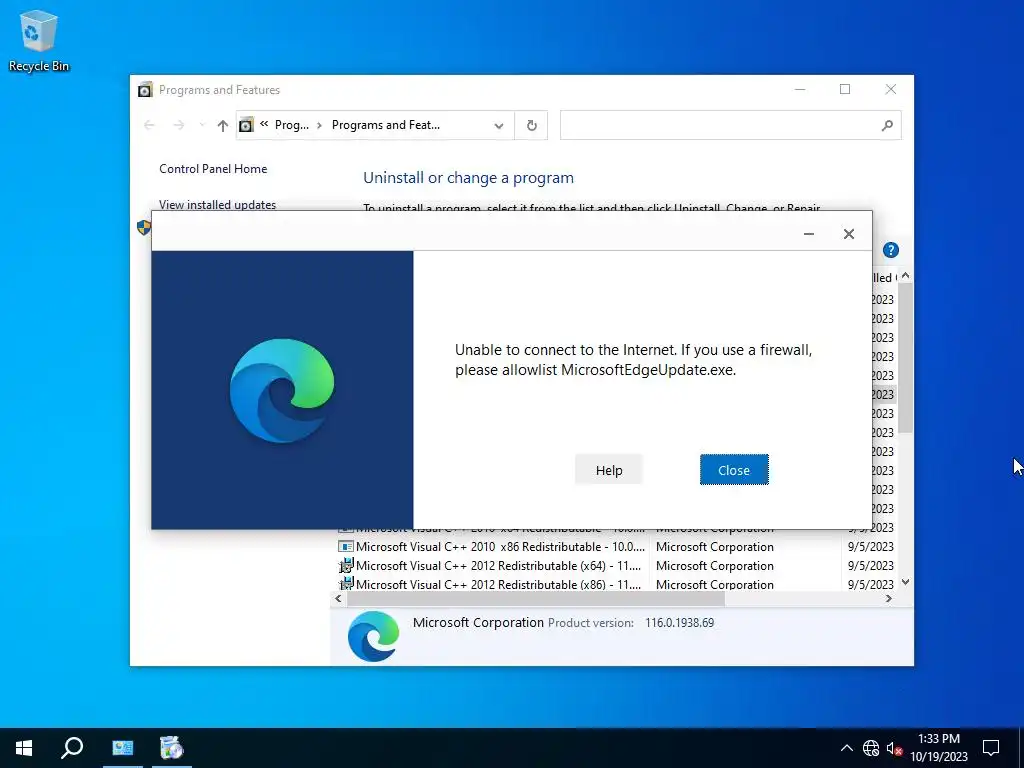
Task: Open recent locations dropdown arrow
Action: click(201, 125)
